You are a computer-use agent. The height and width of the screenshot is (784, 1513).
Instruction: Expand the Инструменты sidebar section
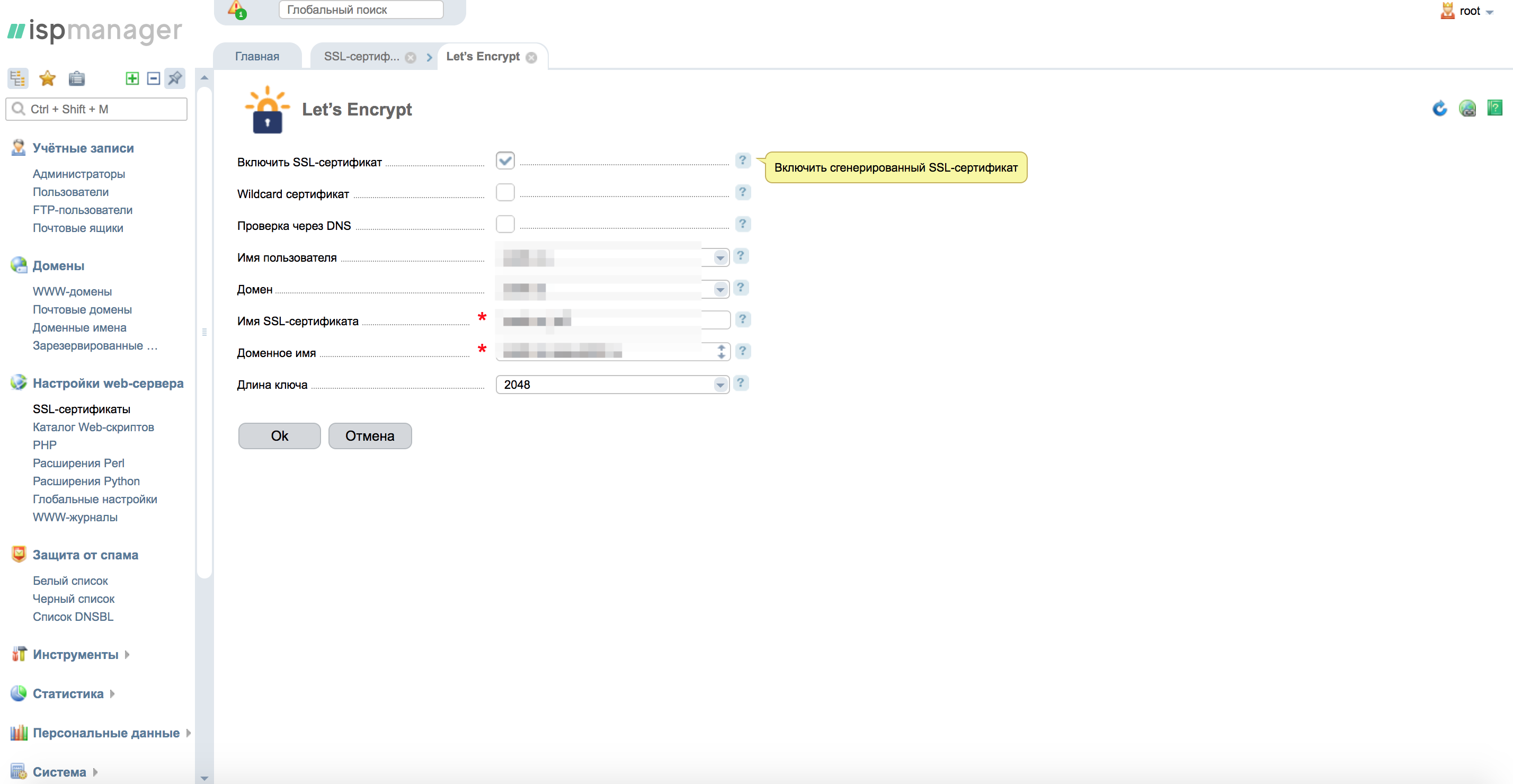pyautogui.click(x=75, y=654)
